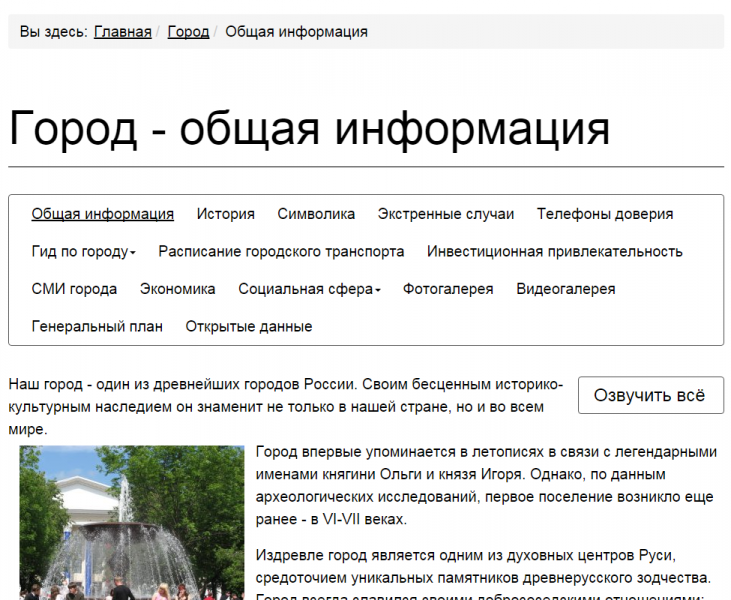731x600 pixels.
Task: Open the Видеогалерея page
Action: tap(565, 289)
